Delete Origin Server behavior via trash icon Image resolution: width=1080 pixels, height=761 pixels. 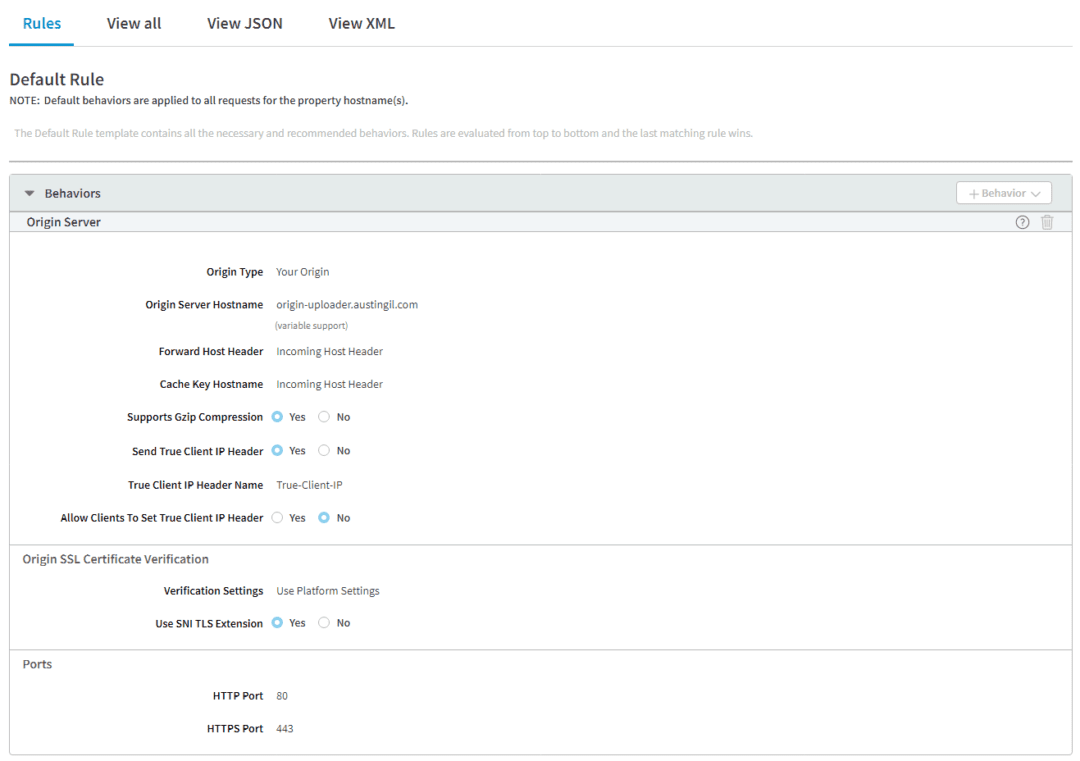click(x=1047, y=222)
